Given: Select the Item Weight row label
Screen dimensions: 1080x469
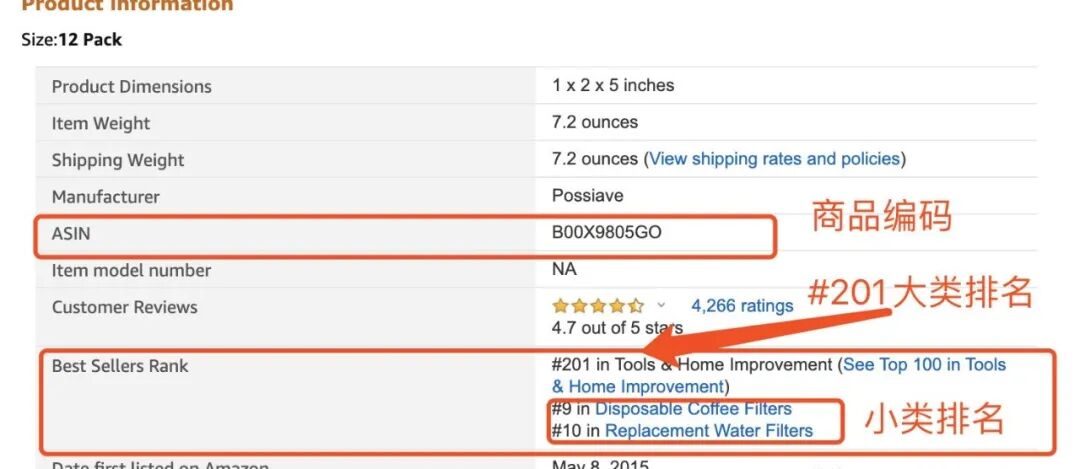Looking at the screenshot, I should (x=100, y=123).
